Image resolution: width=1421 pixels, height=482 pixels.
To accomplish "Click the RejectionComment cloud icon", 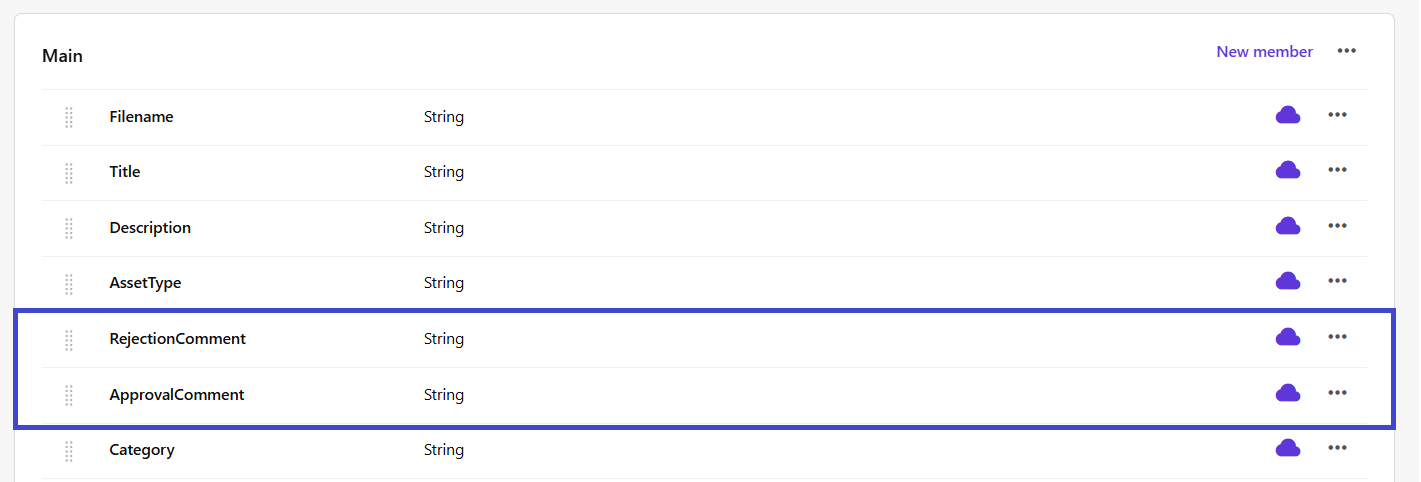I will tap(1287, 338).
